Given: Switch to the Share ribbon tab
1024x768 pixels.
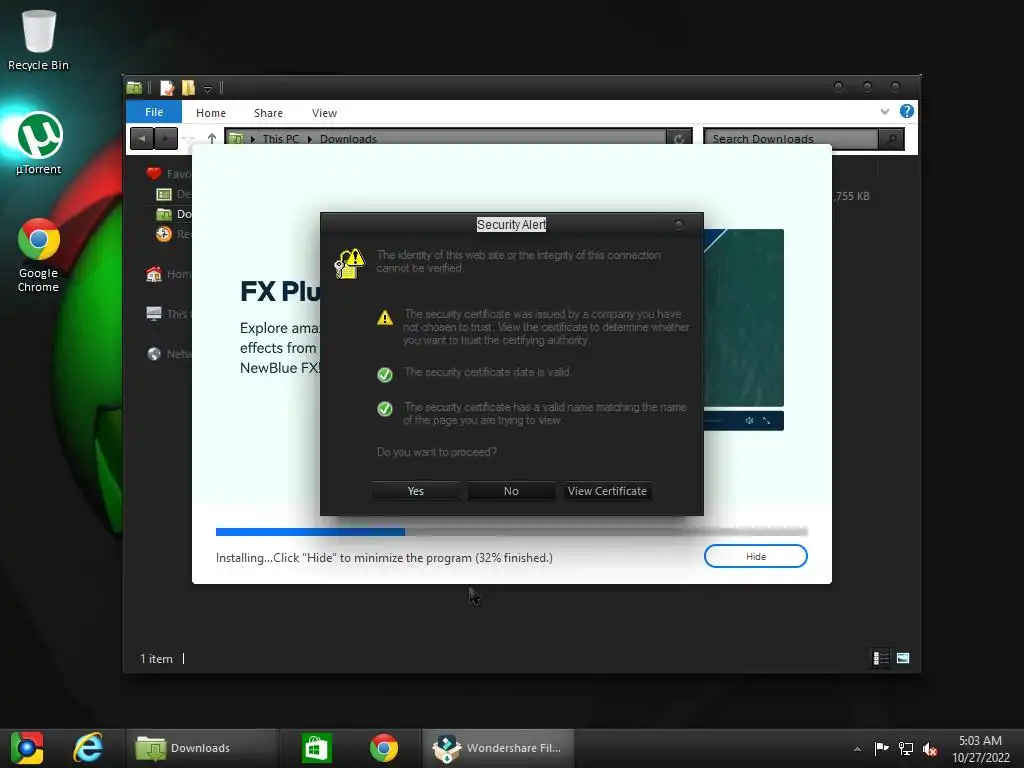Looking at the screenshot, I should [x=268, y=113].
